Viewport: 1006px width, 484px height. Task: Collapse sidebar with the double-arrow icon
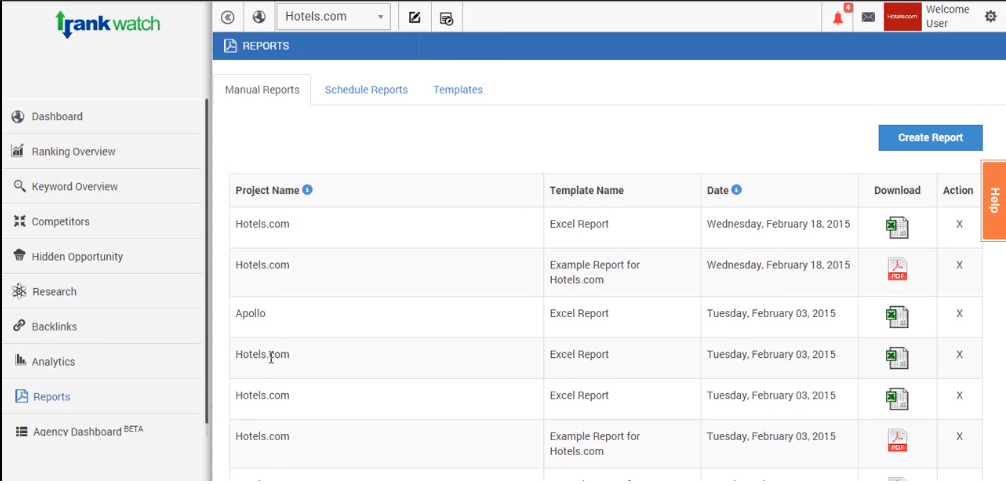click(228, 17)
